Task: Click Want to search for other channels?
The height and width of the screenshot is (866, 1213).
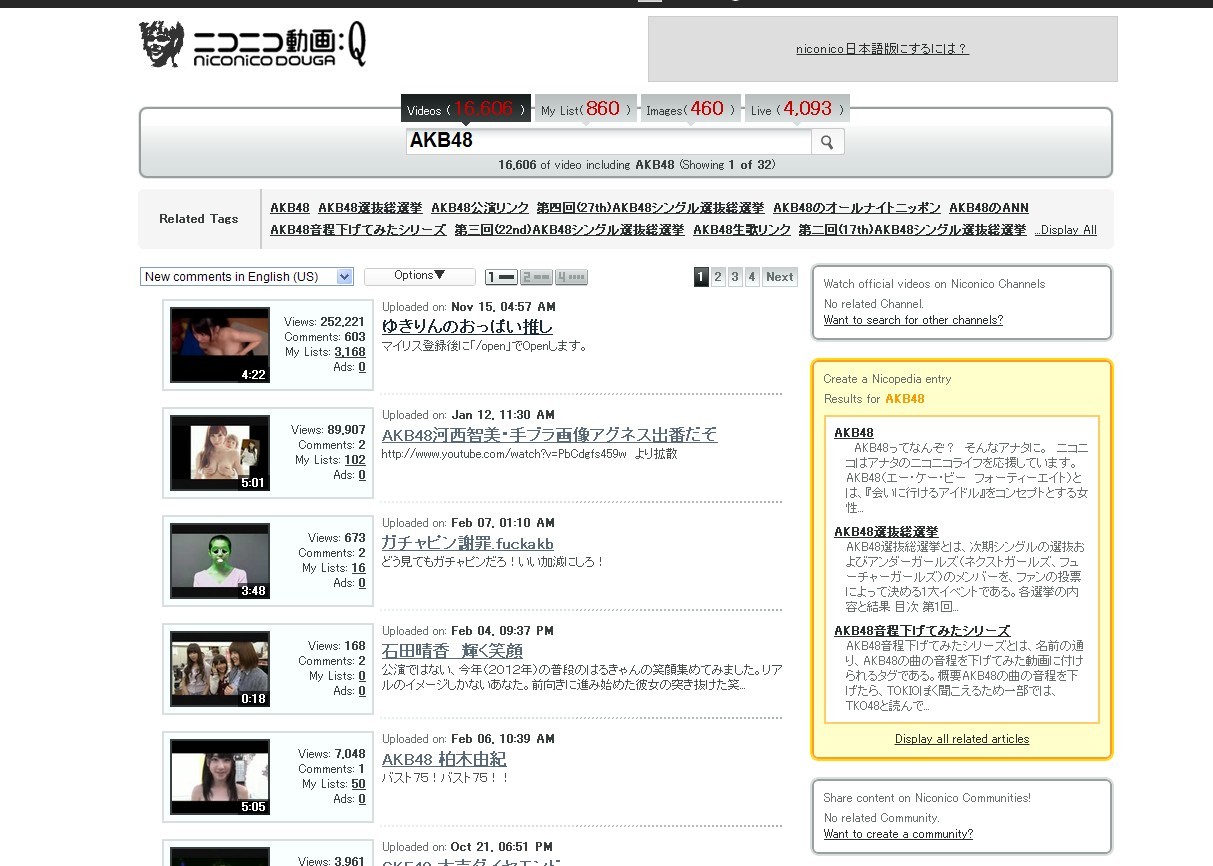Action: pos(913,320)
